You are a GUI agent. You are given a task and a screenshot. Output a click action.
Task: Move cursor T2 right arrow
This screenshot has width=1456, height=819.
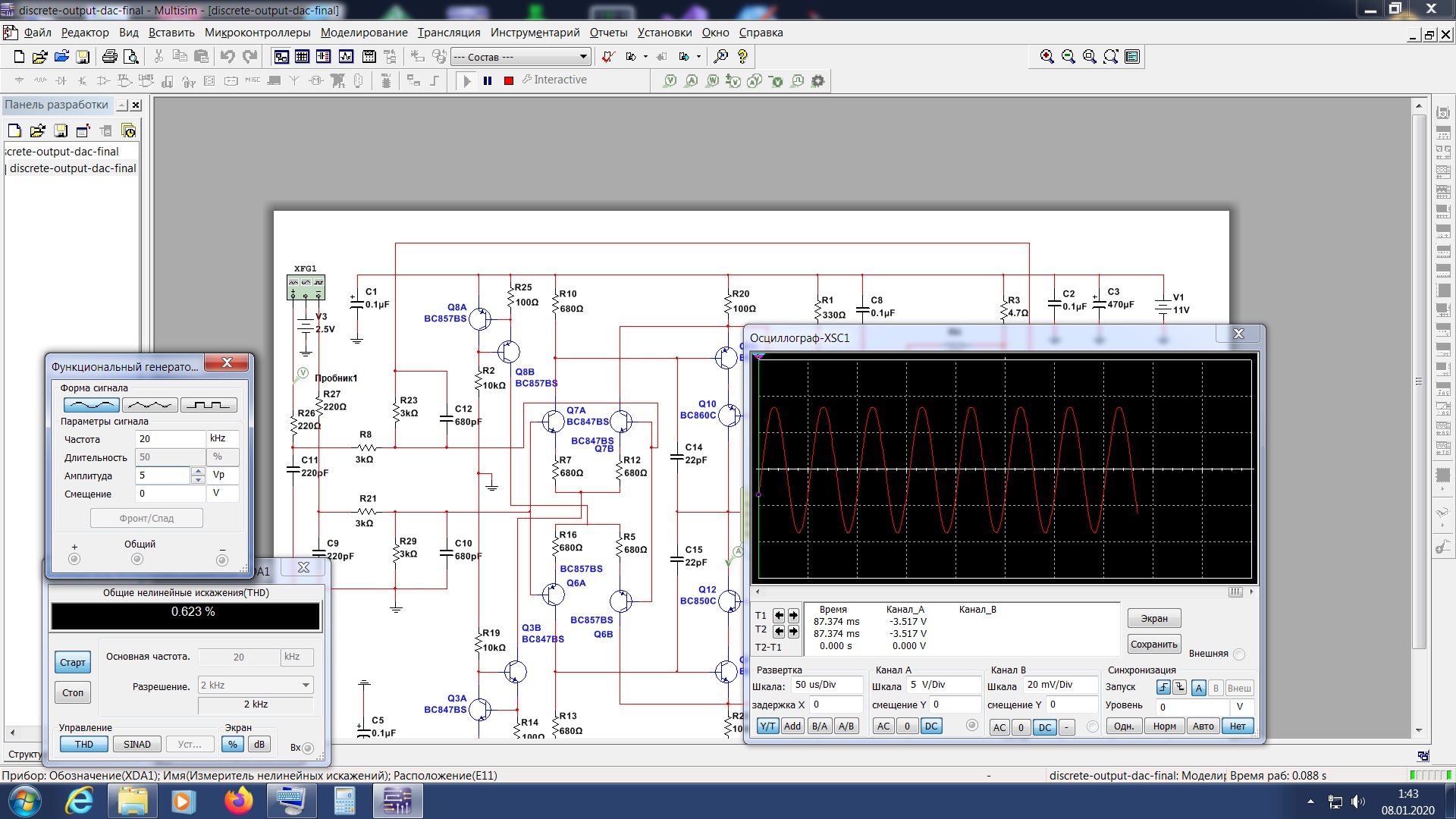(793, 631)
